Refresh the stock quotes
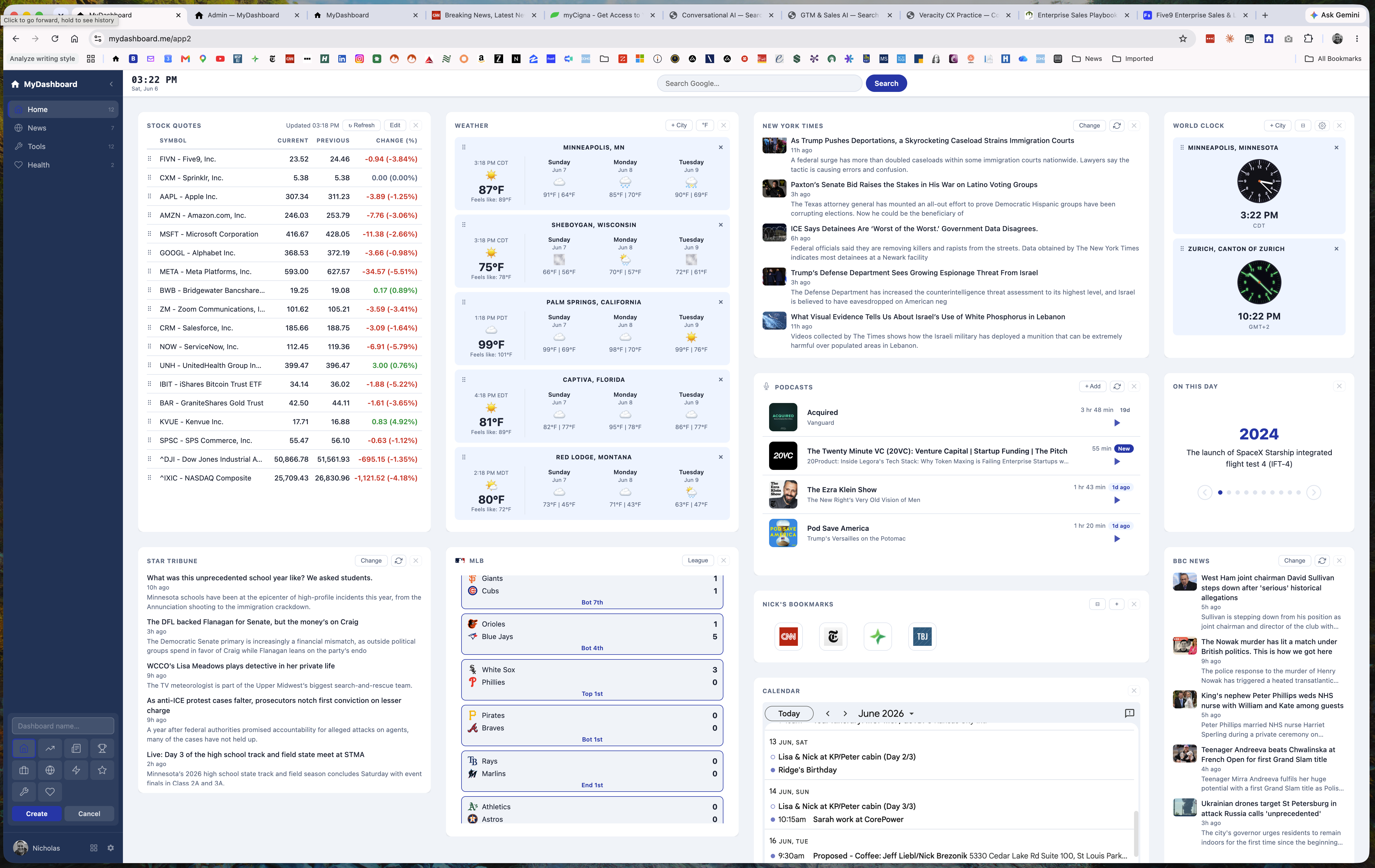This screenshot has width=1375, height=868. pyautogui.click(x=361, y=126)
